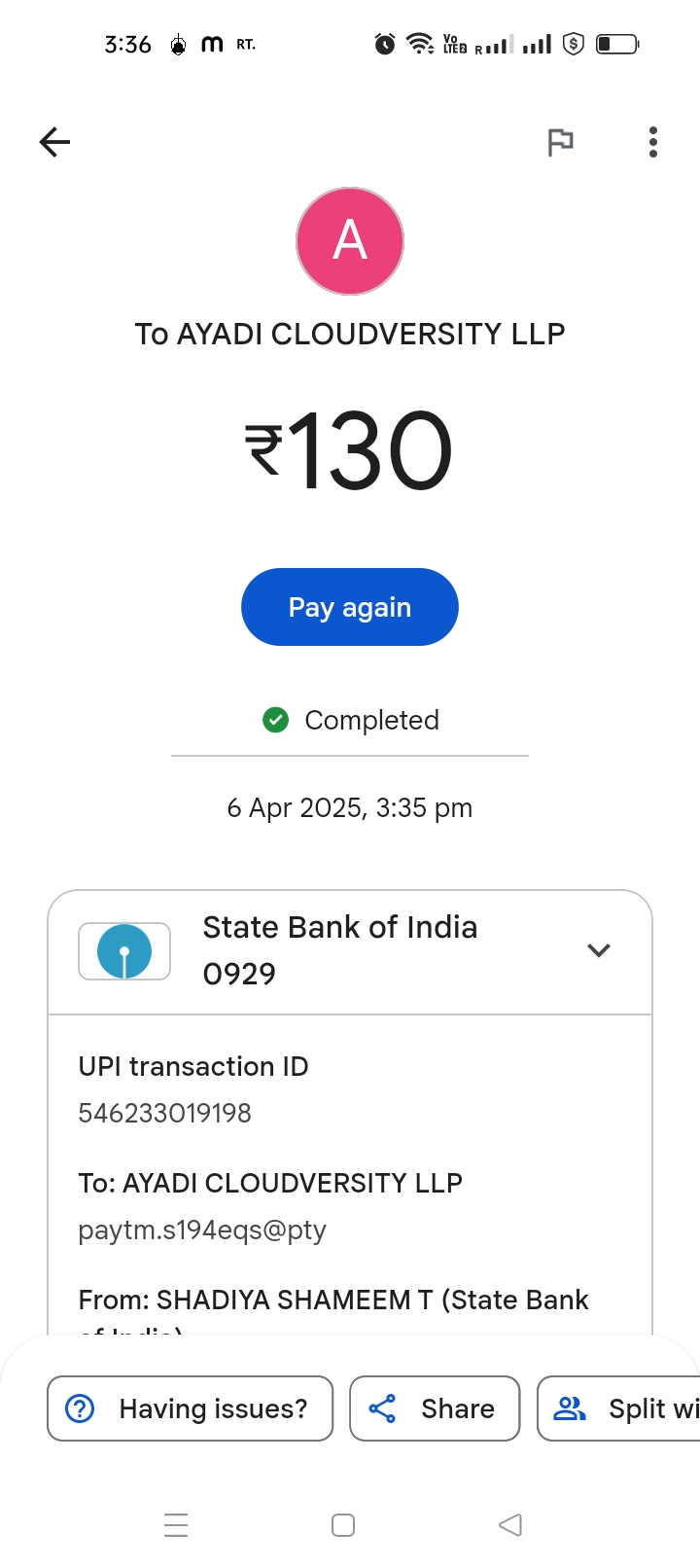Tap the ₹130 payment amount

tap(350, 451)
